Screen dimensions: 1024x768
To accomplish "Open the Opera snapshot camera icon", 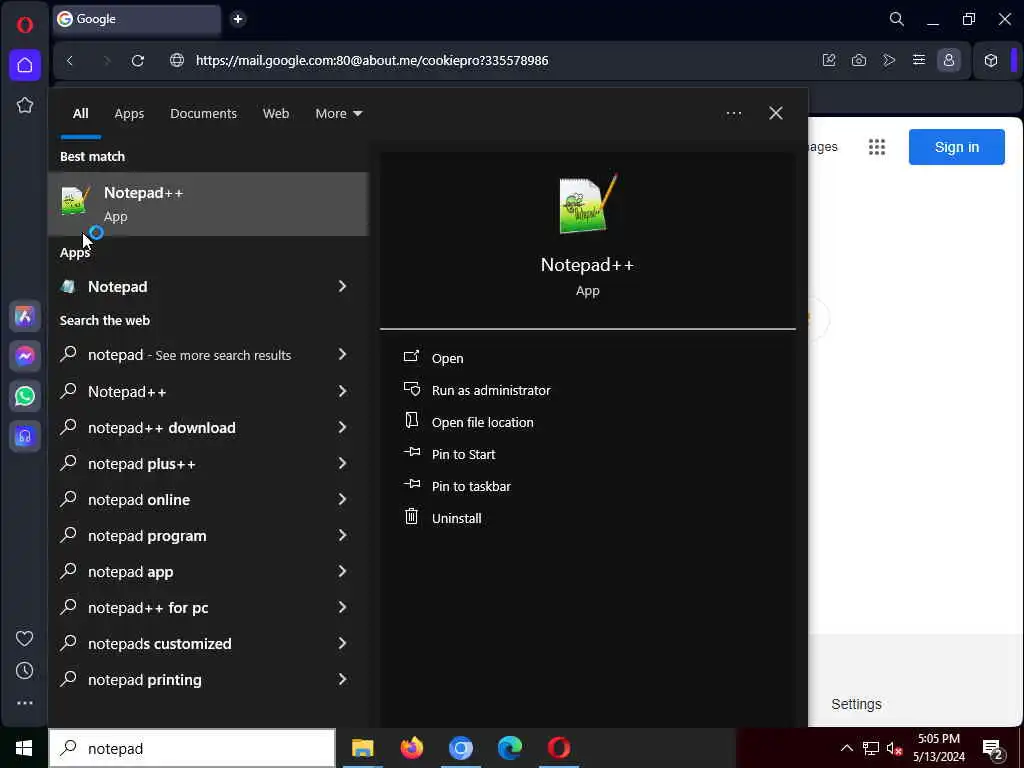I will coord(859,61).
